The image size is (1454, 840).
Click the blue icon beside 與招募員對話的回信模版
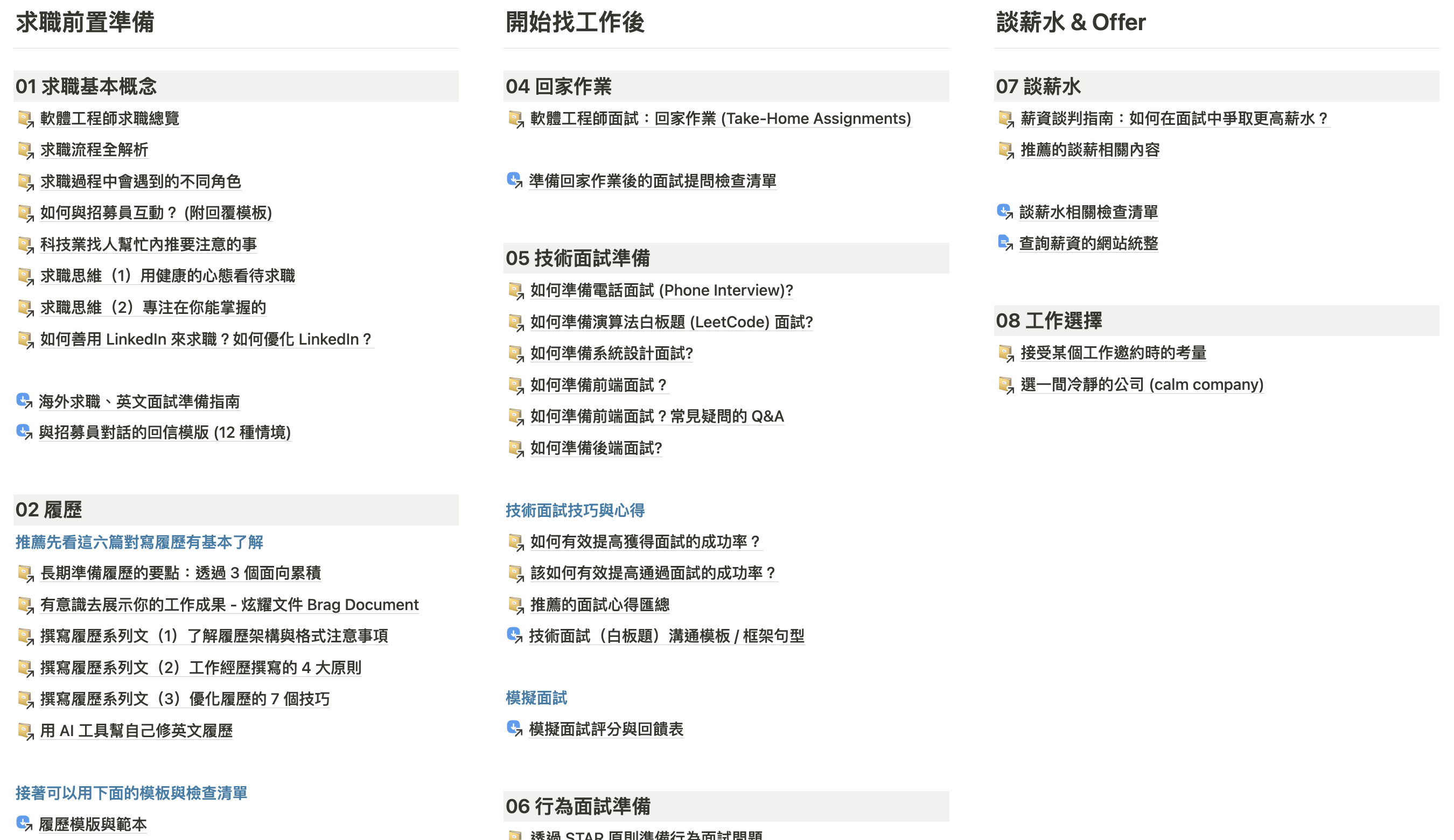pos(24,432)
